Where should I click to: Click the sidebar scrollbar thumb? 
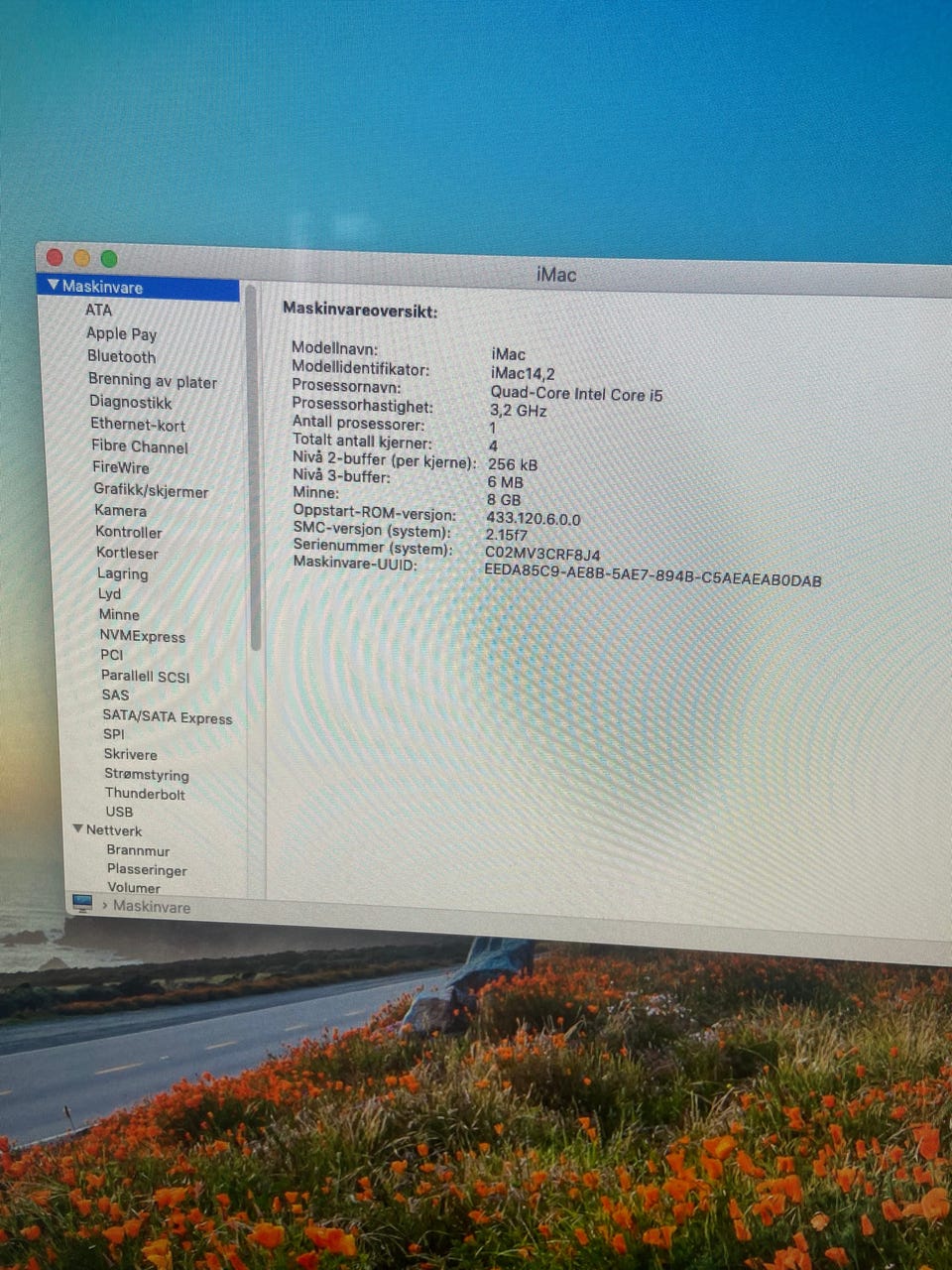(254, 466)
